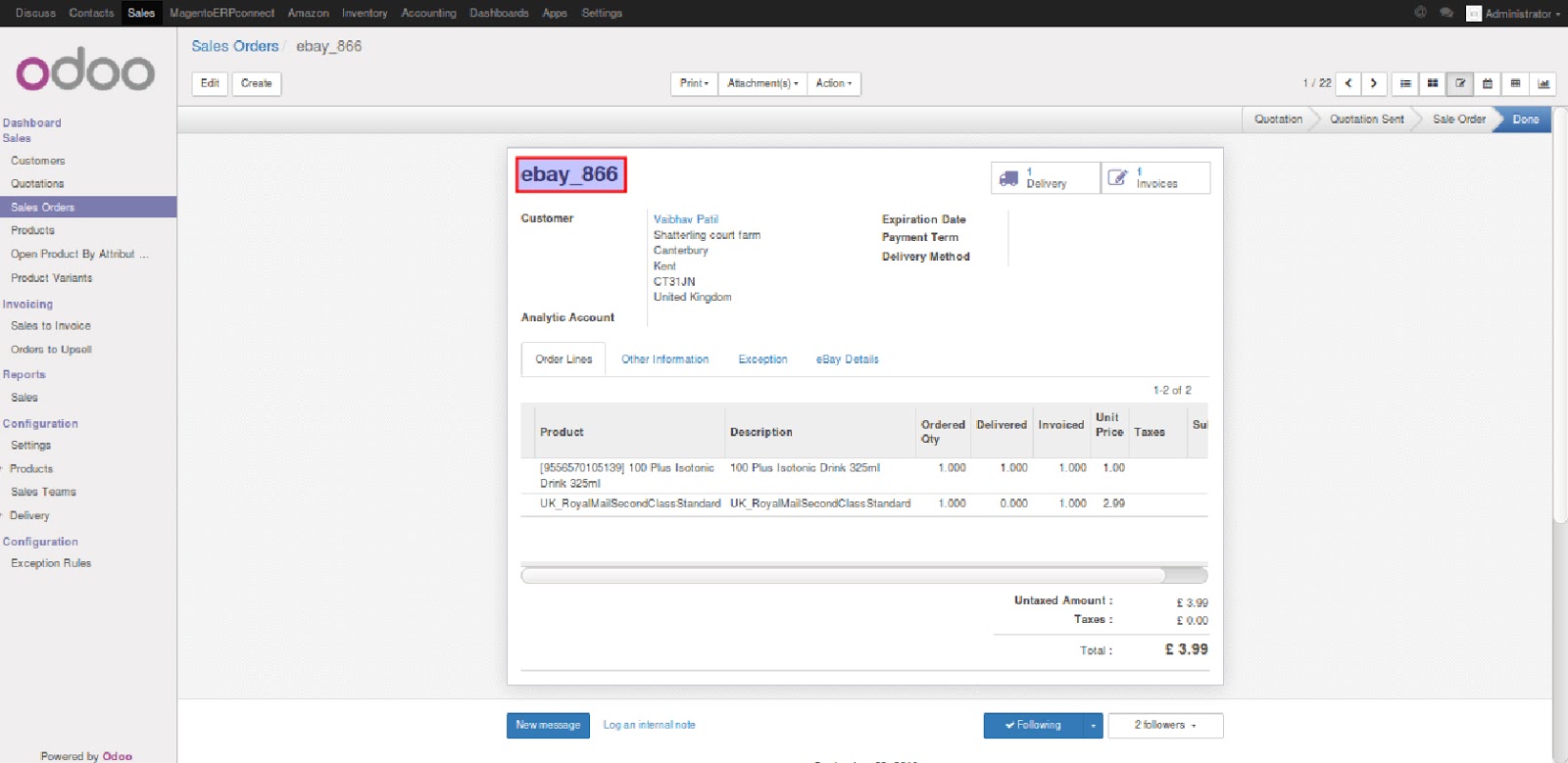Expand the Delivery sidebar item
The height and width of the screenshot is (763, 1568).
29,516
